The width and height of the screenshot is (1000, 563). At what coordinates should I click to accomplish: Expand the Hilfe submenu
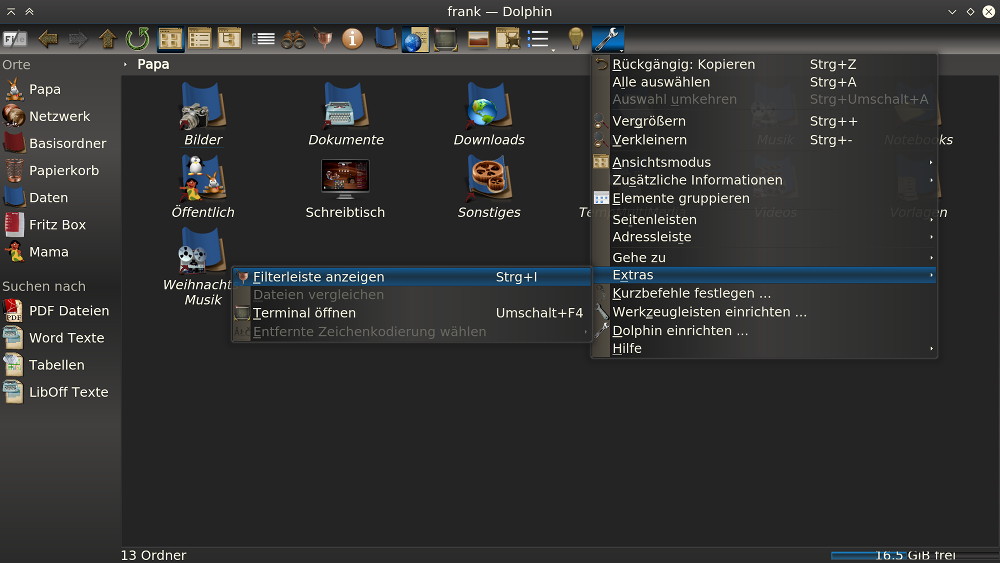pyautogui.click(x=764, y=348)
